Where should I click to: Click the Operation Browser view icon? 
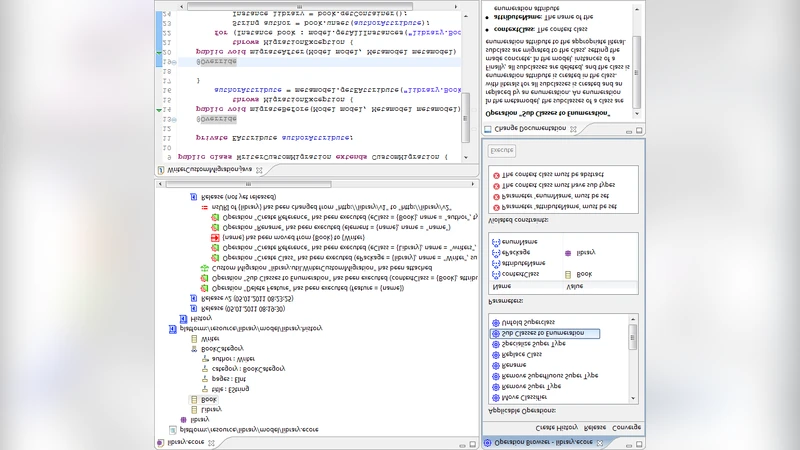click(x=487, y=442)
